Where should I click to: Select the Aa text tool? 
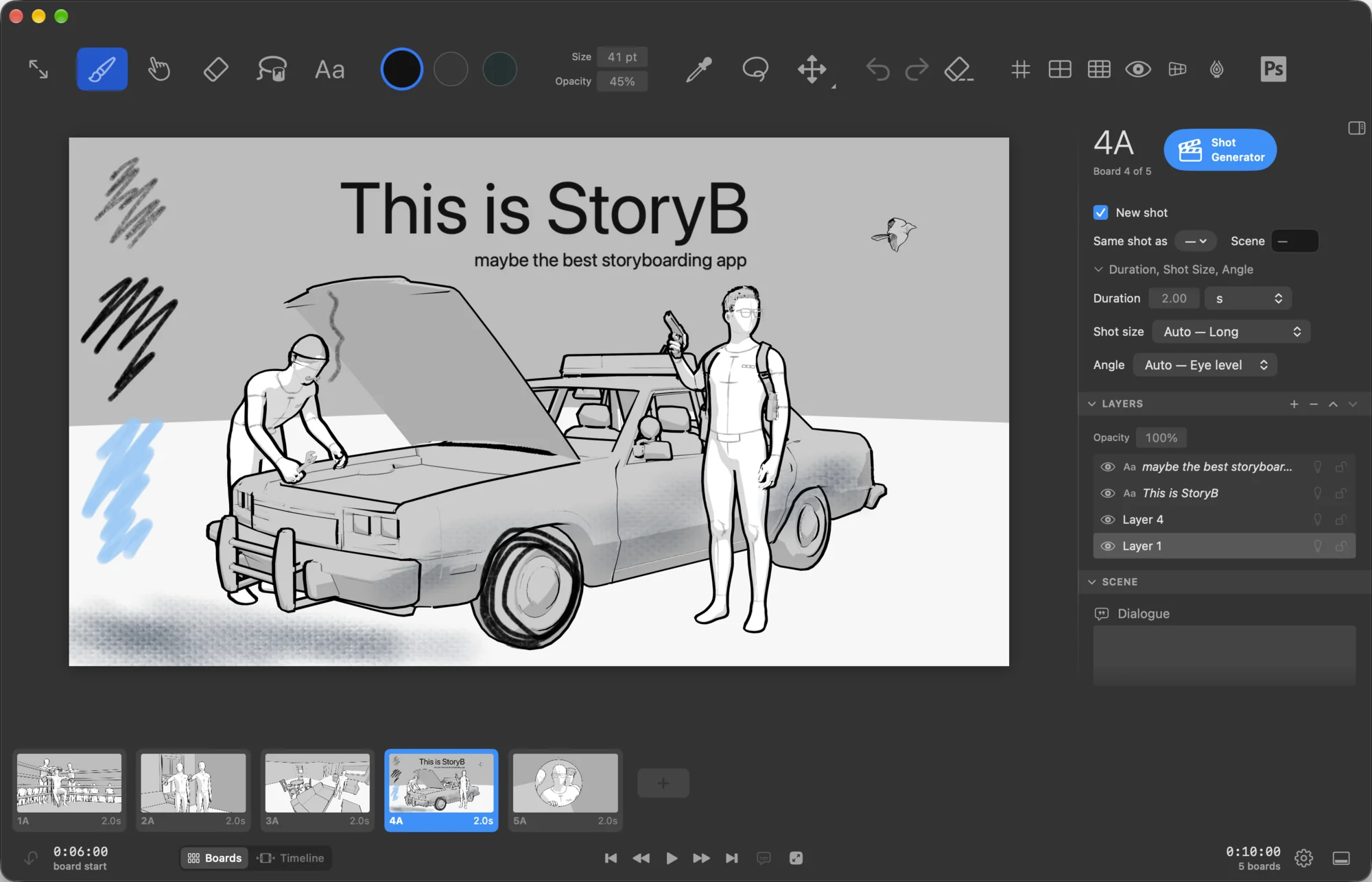click(x=329, y=69)
